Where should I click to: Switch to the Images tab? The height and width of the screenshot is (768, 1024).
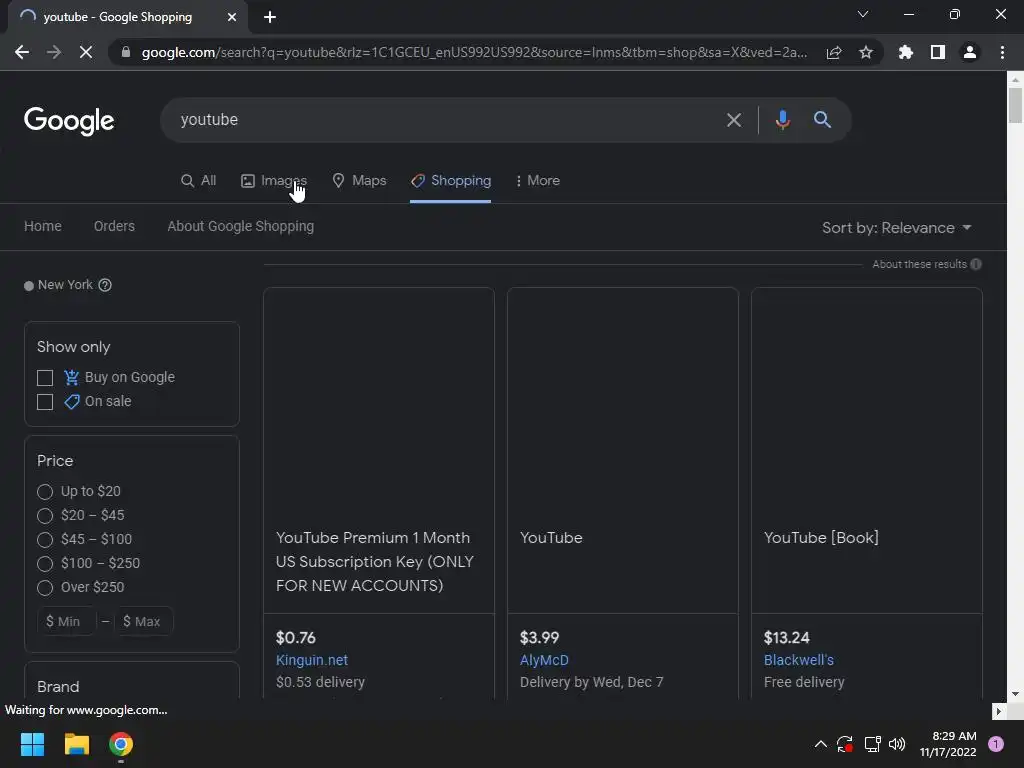click(x=274, y=181)
